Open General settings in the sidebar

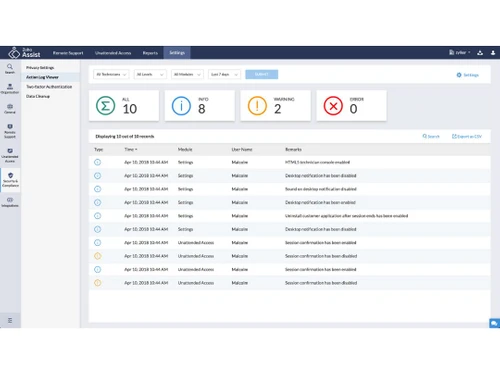(10, 109)
